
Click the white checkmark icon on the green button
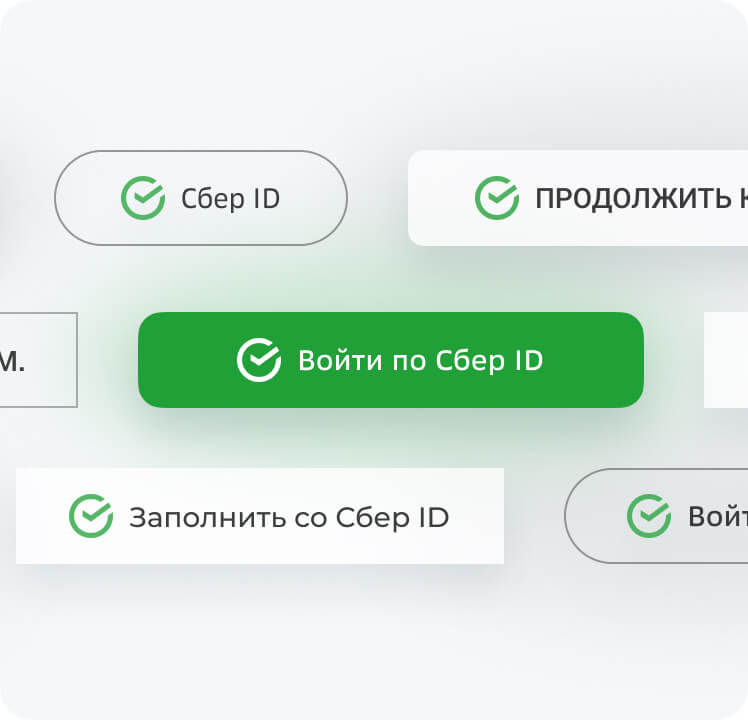coord(259,360)
